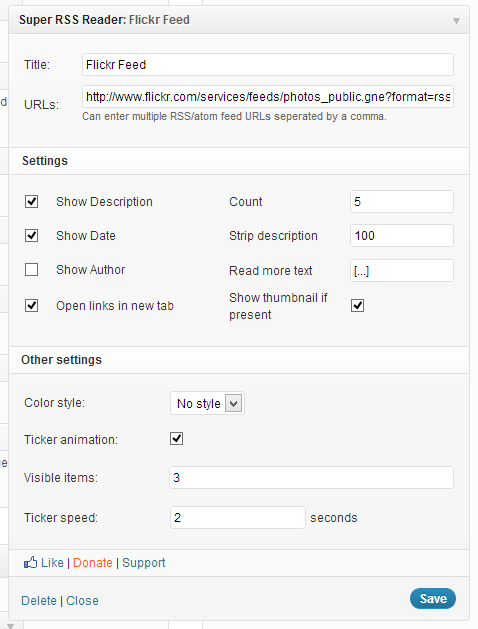Viewport: 478px width, 629px height.
Task: Select the Count number field
Action: [402, 201]
